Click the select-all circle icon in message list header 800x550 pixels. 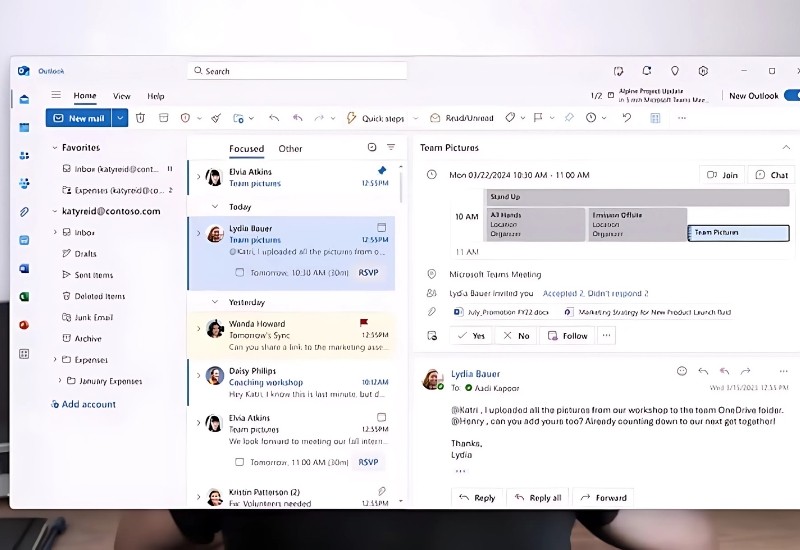372,147
